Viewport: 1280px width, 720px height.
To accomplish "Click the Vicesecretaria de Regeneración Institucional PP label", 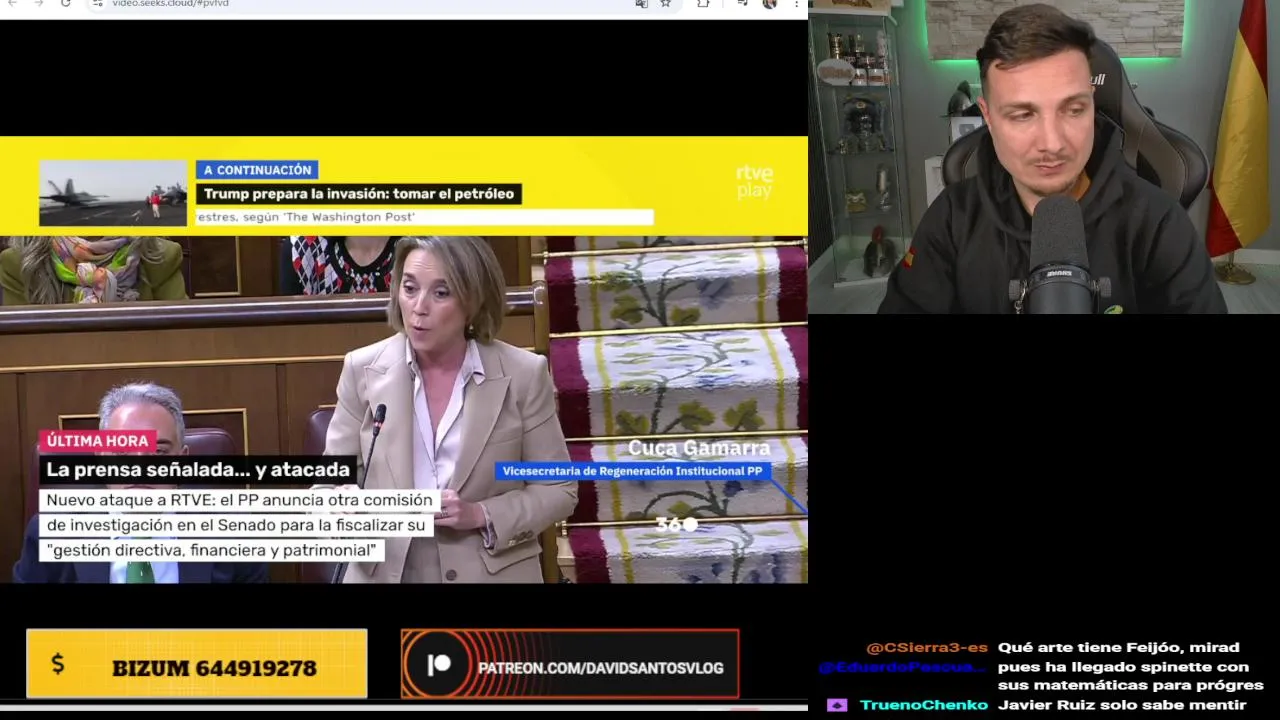I will pos(632,471).
